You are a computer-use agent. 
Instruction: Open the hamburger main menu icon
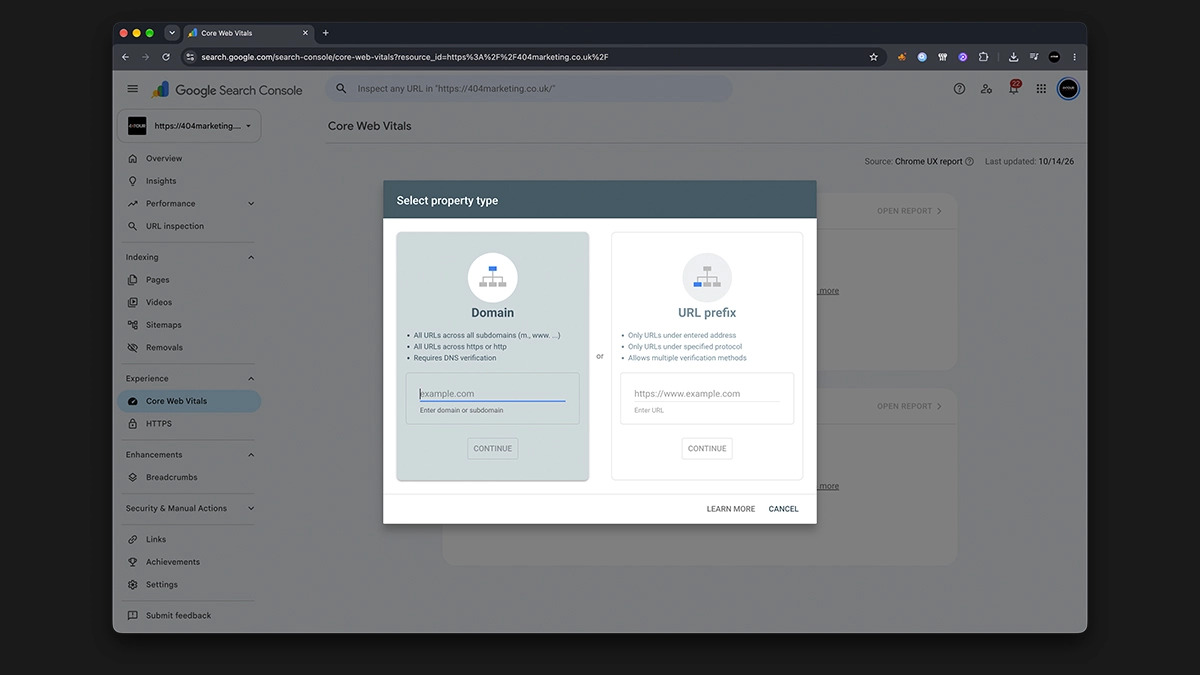click(x=133, y=89)
